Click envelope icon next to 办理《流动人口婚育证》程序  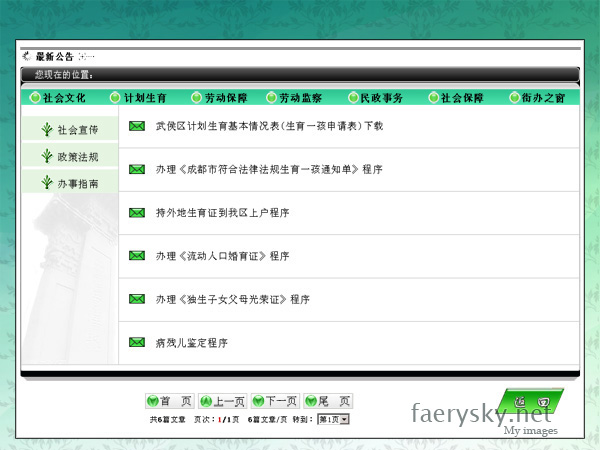point(137,256)
